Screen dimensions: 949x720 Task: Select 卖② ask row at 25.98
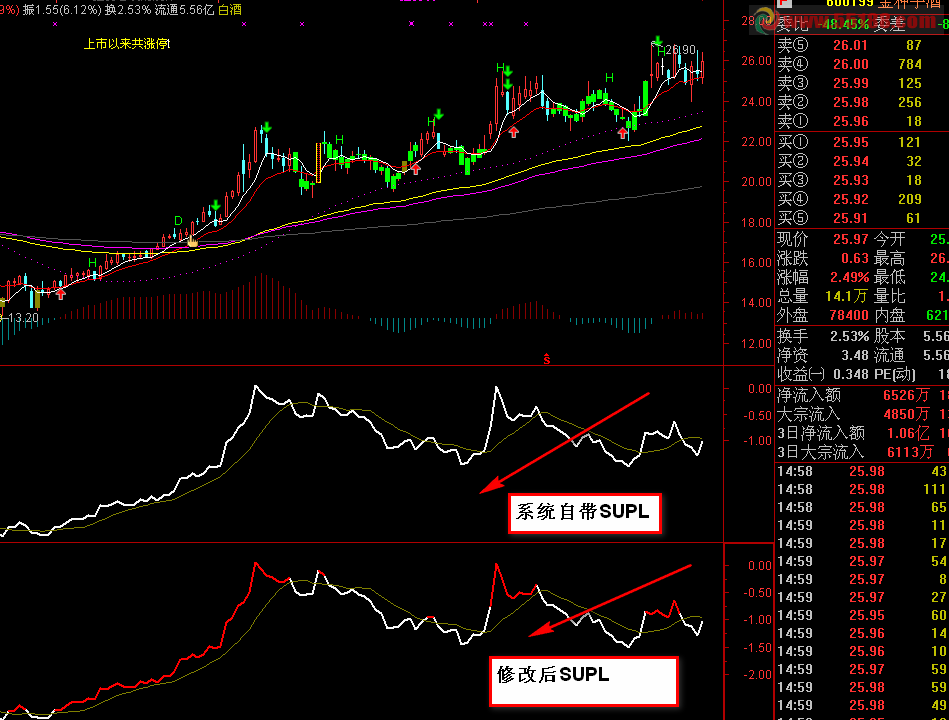[862, 102]
